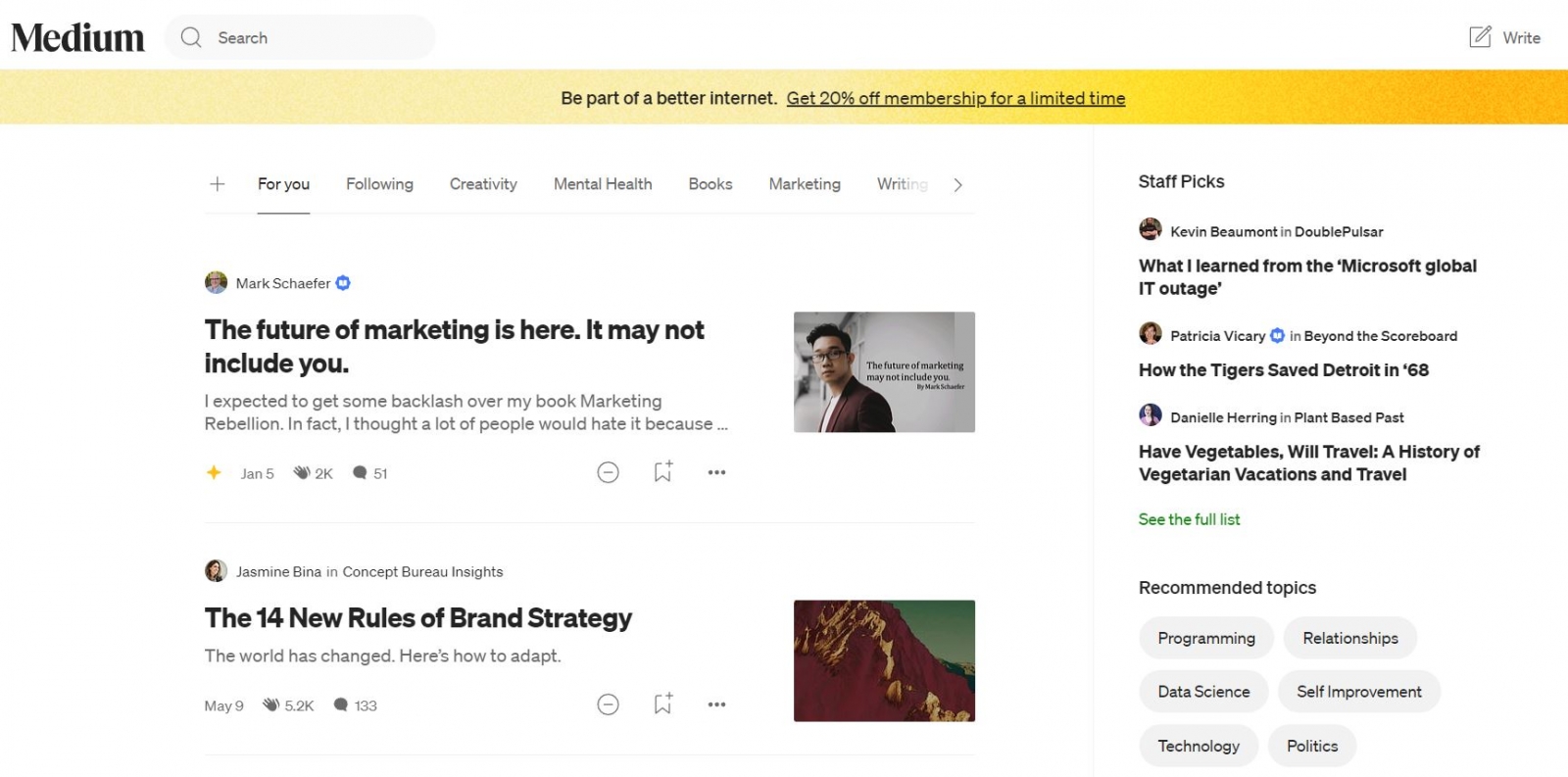This screenshot has width=1568, height=777.
Task: Click the 20% off membership link
Action: pos(955,98)
